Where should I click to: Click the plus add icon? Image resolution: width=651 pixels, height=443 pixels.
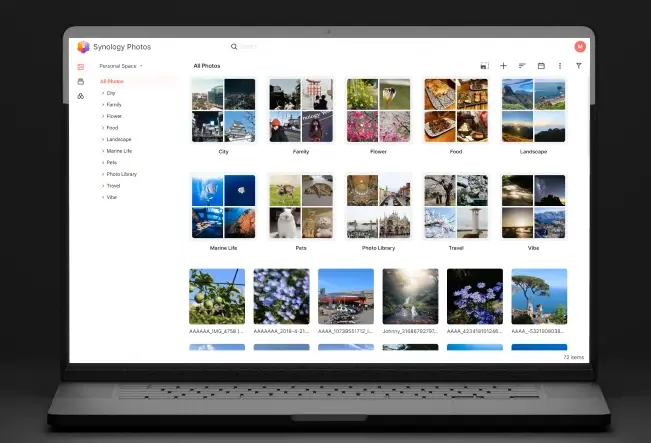(503, 66)
